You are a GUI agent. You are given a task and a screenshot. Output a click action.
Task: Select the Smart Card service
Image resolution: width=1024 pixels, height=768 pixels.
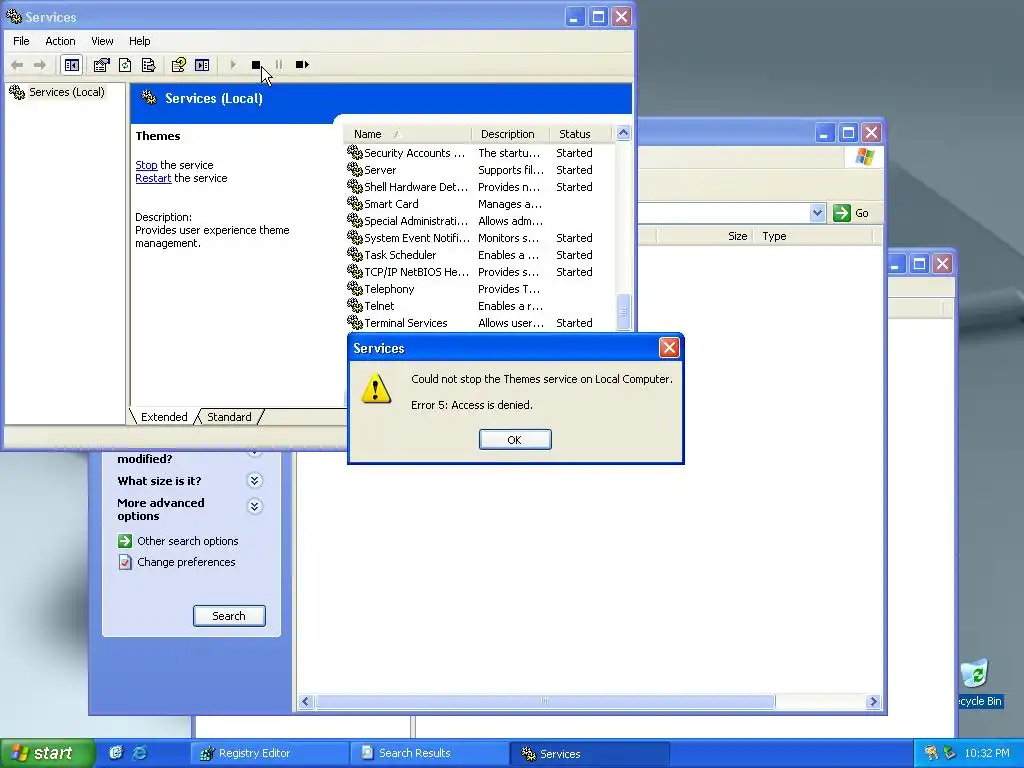[479, 204]
